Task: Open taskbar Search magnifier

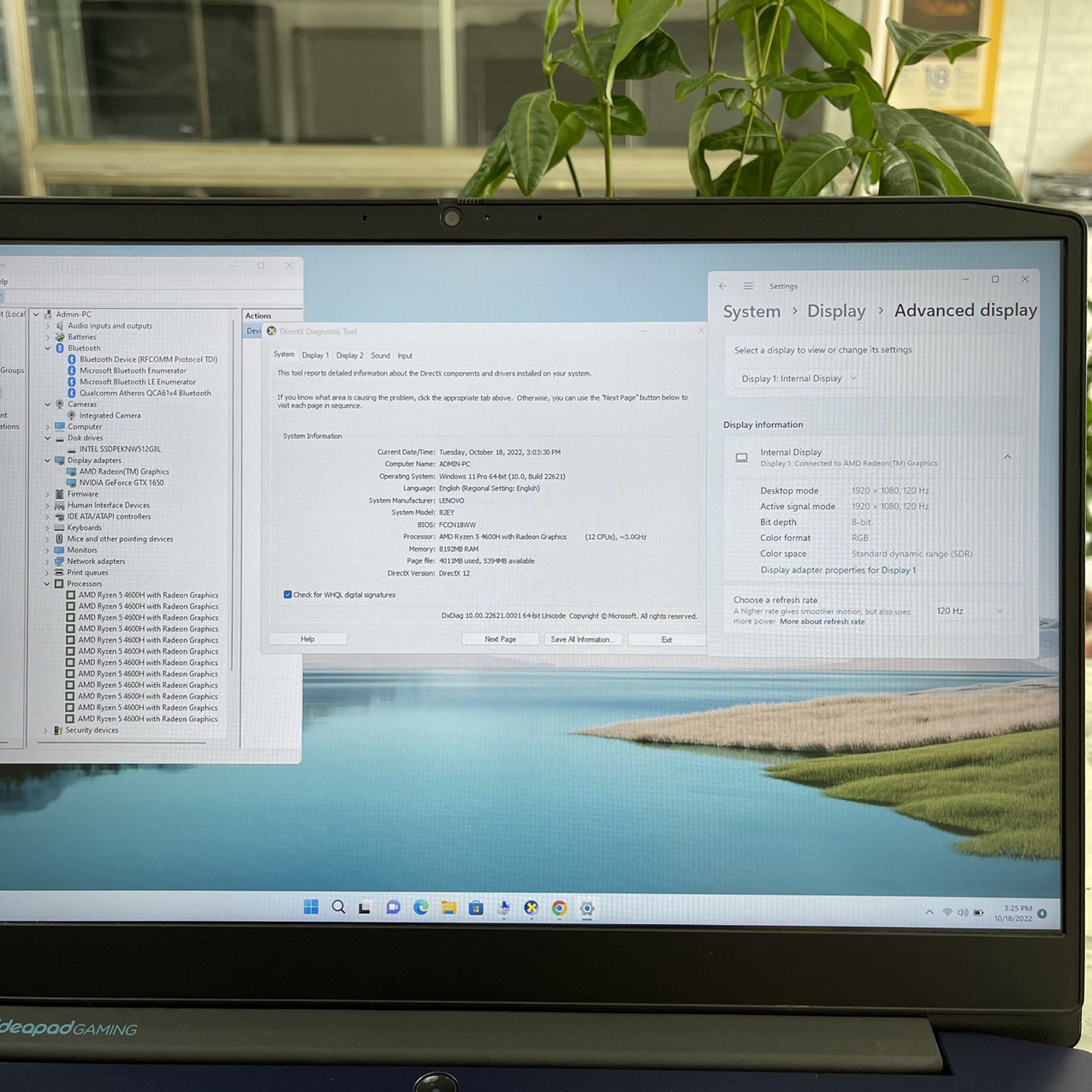Action: [338, 907]
